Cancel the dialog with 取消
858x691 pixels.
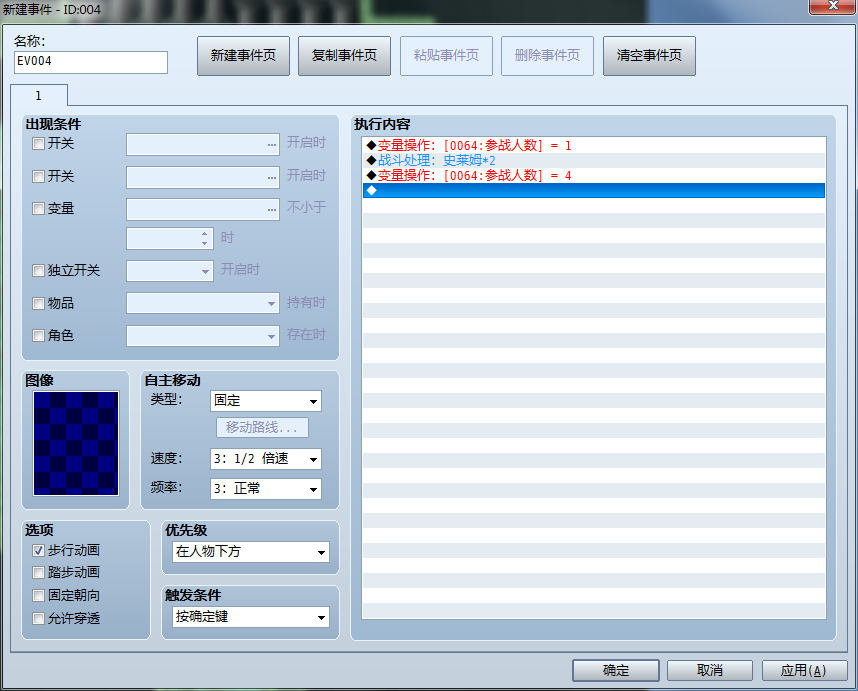pyautogui.click(x=710, y=670)
